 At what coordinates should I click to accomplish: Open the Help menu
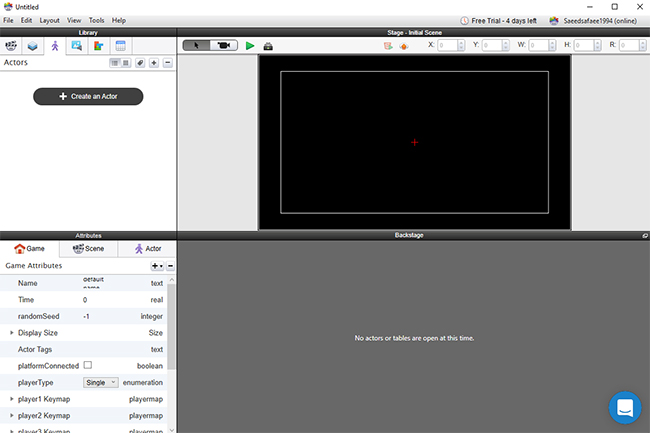[x=119, y=20]
